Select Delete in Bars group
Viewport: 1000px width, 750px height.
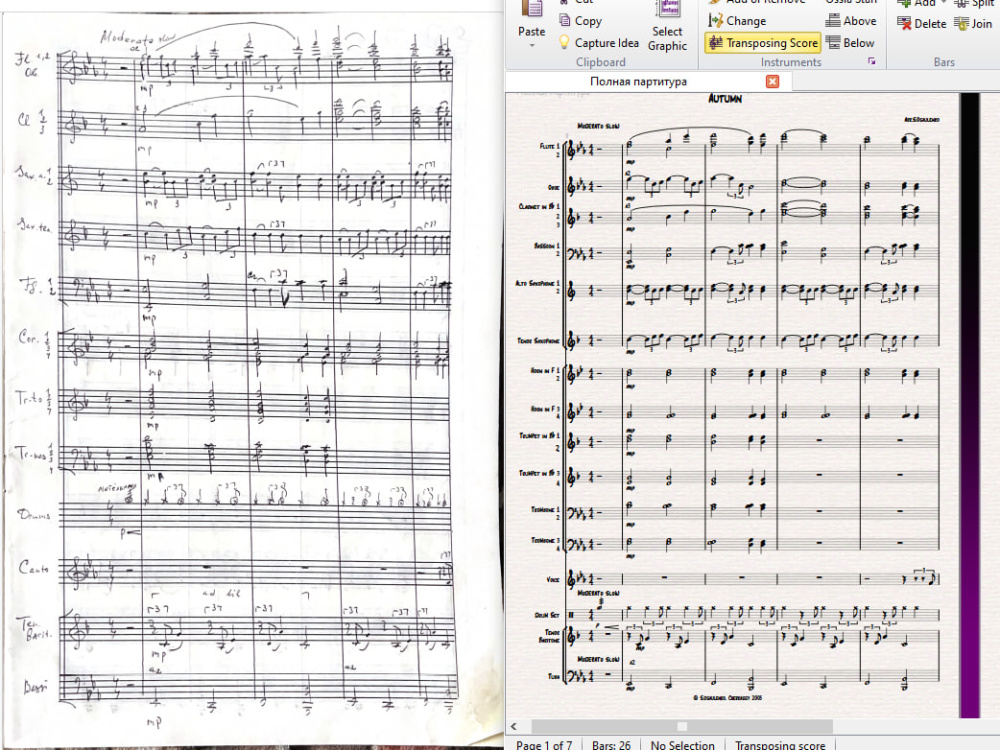point(930,24)
